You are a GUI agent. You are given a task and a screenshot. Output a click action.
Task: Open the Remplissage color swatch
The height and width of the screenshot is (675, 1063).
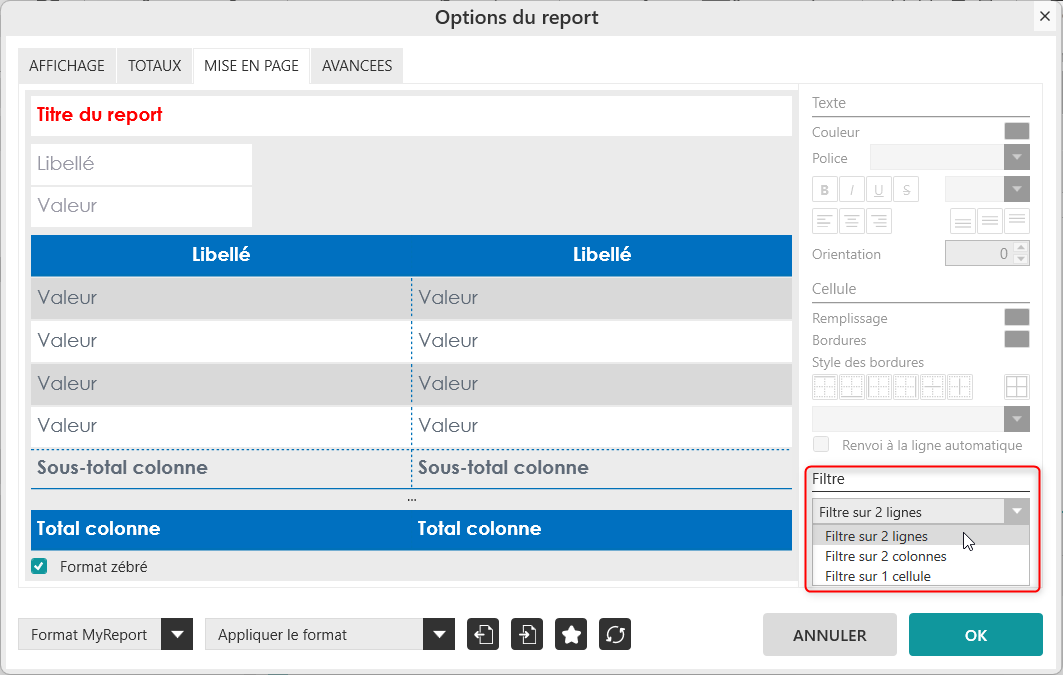[1017, 318]
